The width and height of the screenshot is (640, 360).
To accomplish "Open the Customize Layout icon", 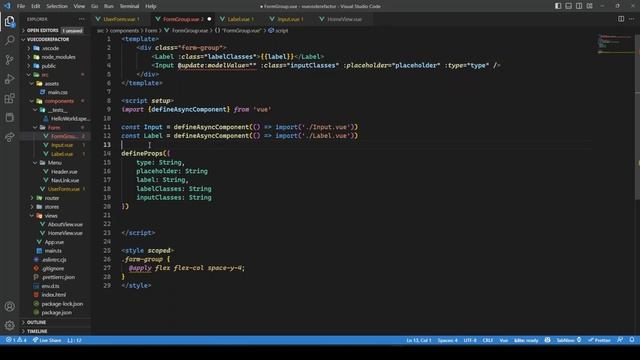I will coord(589,6).
